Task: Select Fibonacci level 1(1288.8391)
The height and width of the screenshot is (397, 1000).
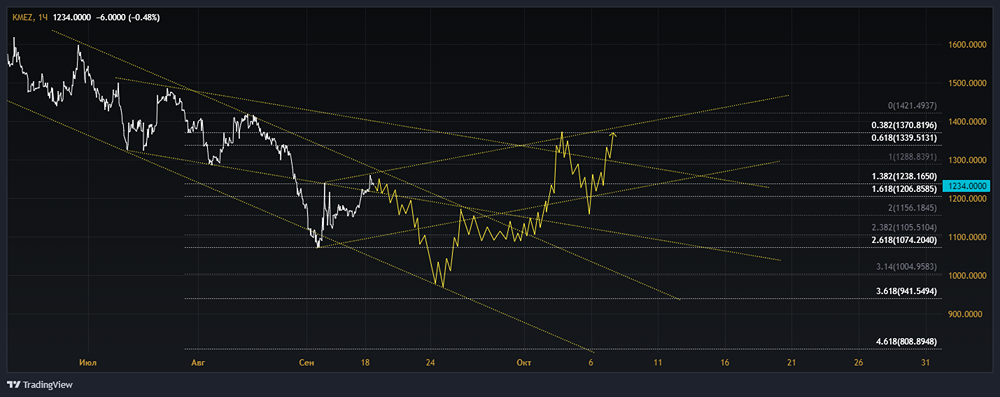Action: click(913, 156)
